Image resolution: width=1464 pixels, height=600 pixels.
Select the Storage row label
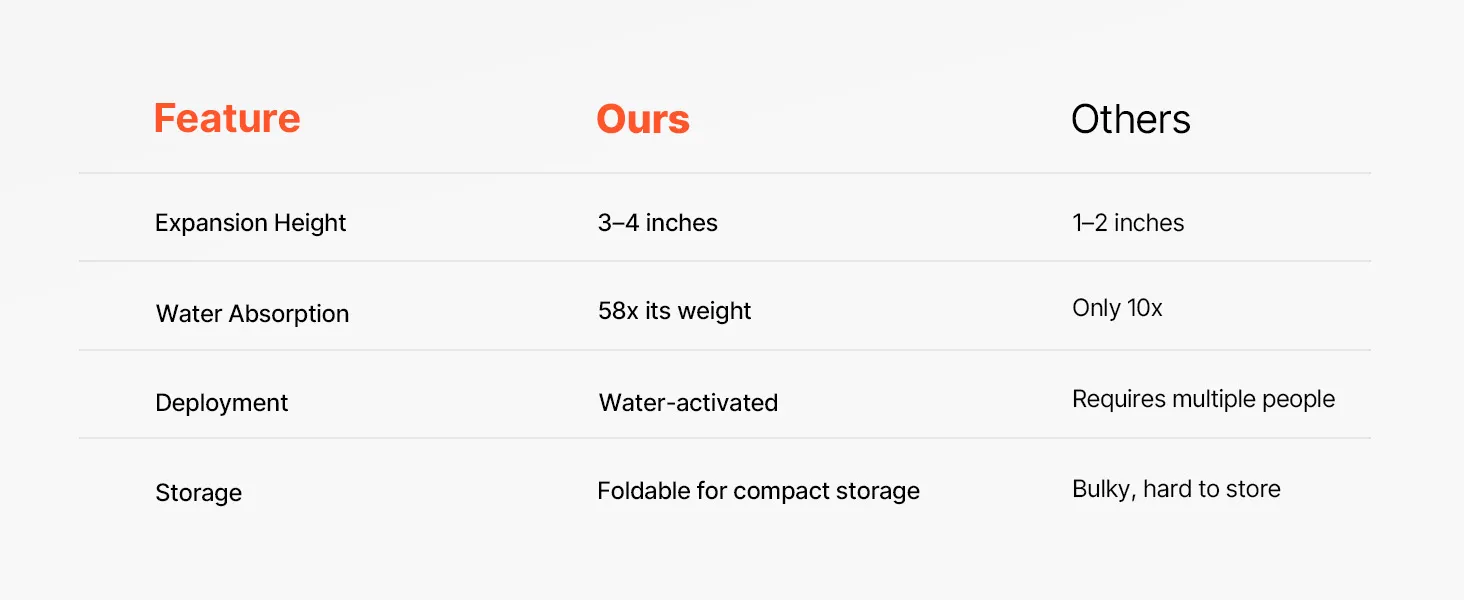(x=198, y=493)
